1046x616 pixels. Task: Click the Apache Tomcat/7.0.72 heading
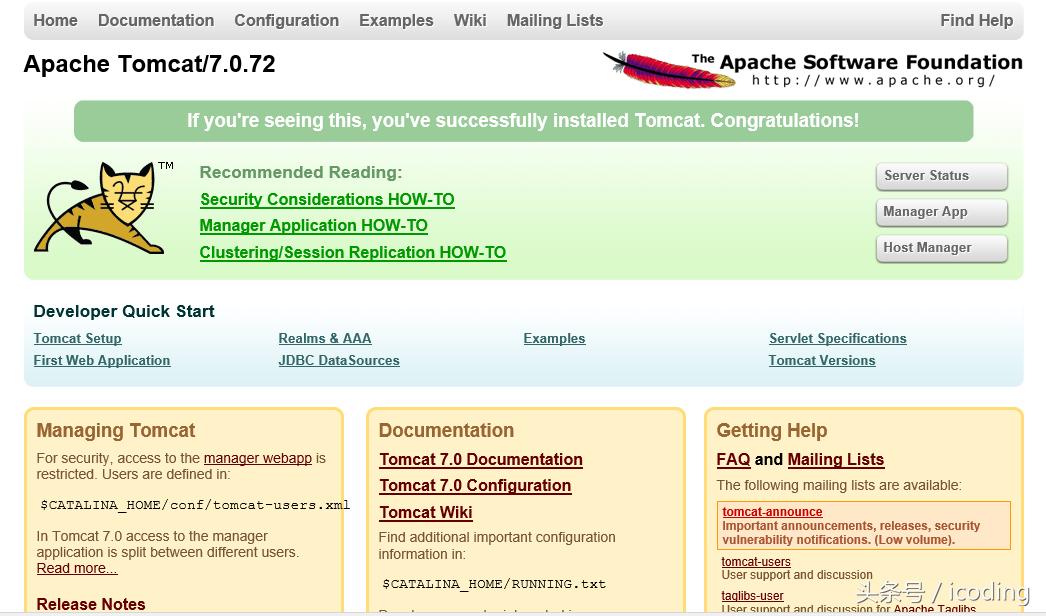149,64
